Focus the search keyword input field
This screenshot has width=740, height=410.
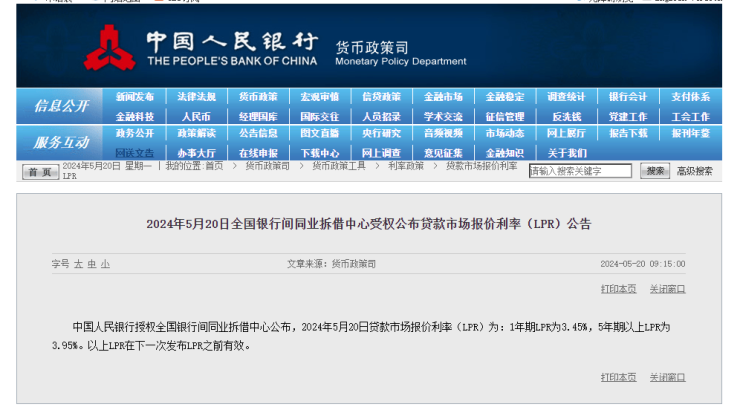pyautogui.click(x=580, y=171)
